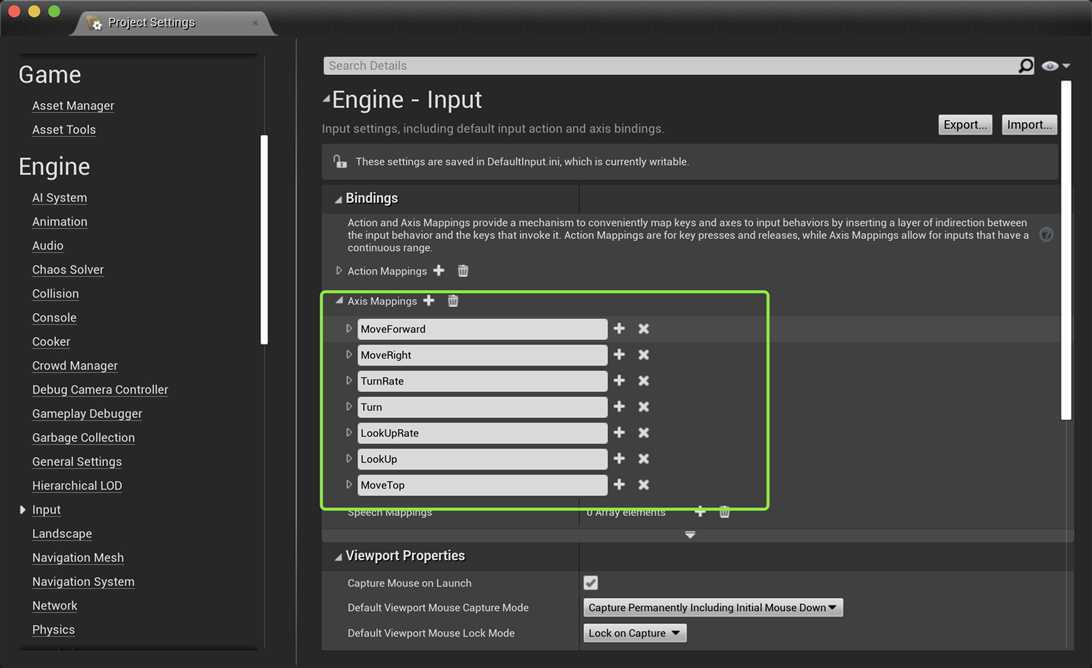This screenshot has width=1092, height=668.
Task: Expand the LookUpRate mapping entry
Action: coord(349,433)
